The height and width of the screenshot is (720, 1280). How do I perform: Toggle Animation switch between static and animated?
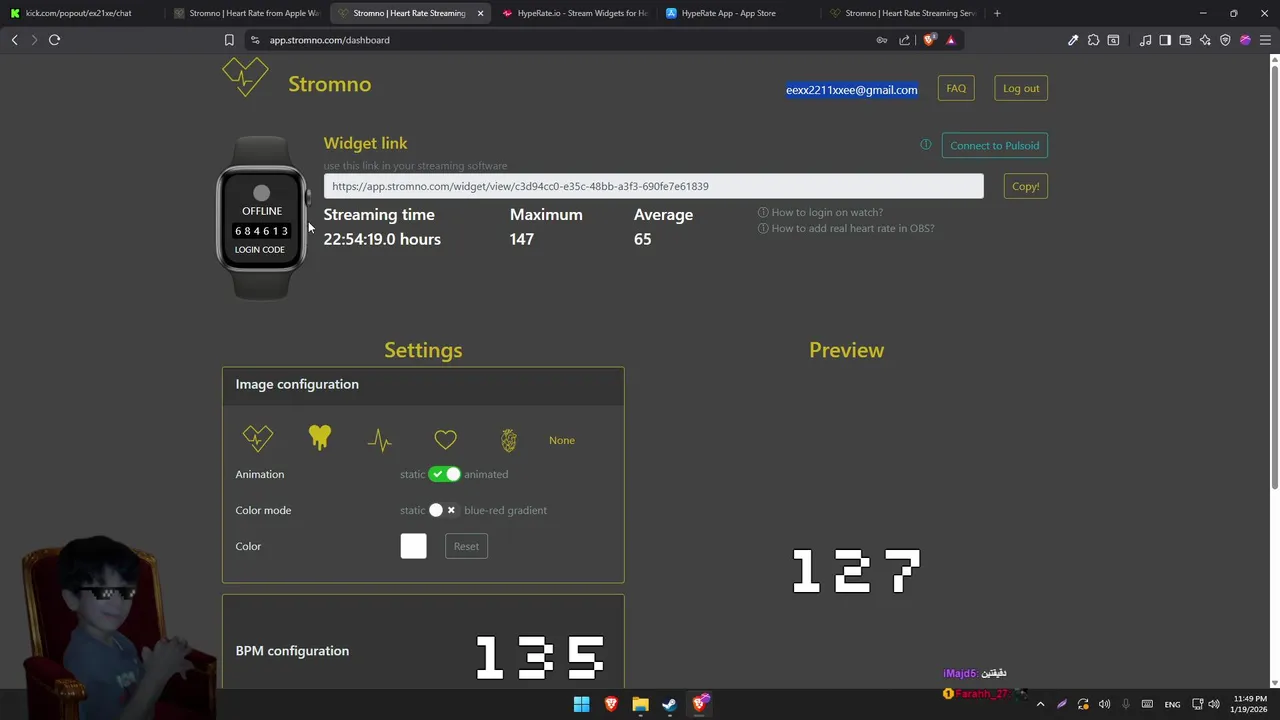pos(444,474)
